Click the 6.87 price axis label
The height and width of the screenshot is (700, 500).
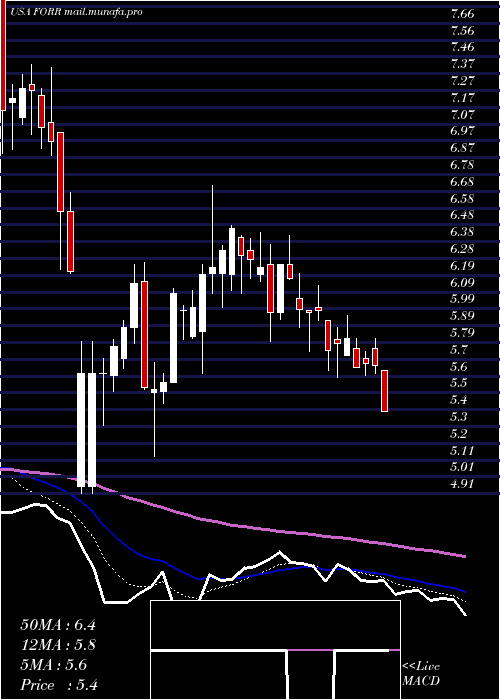[x=462, y=148]
